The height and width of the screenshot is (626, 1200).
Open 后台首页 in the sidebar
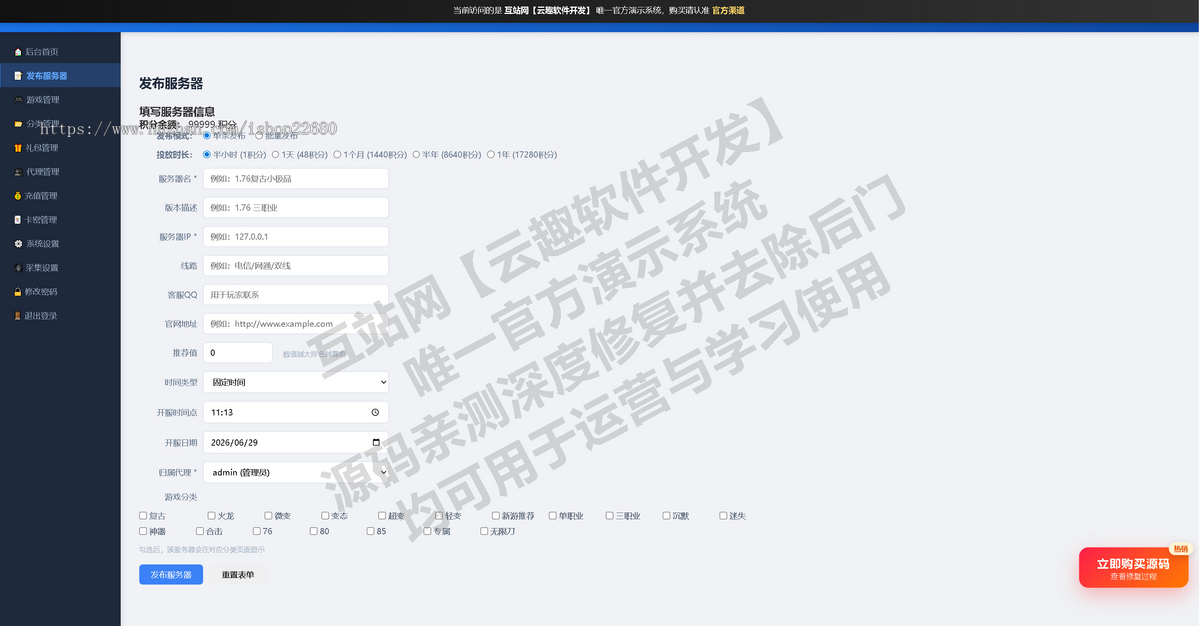60,52
